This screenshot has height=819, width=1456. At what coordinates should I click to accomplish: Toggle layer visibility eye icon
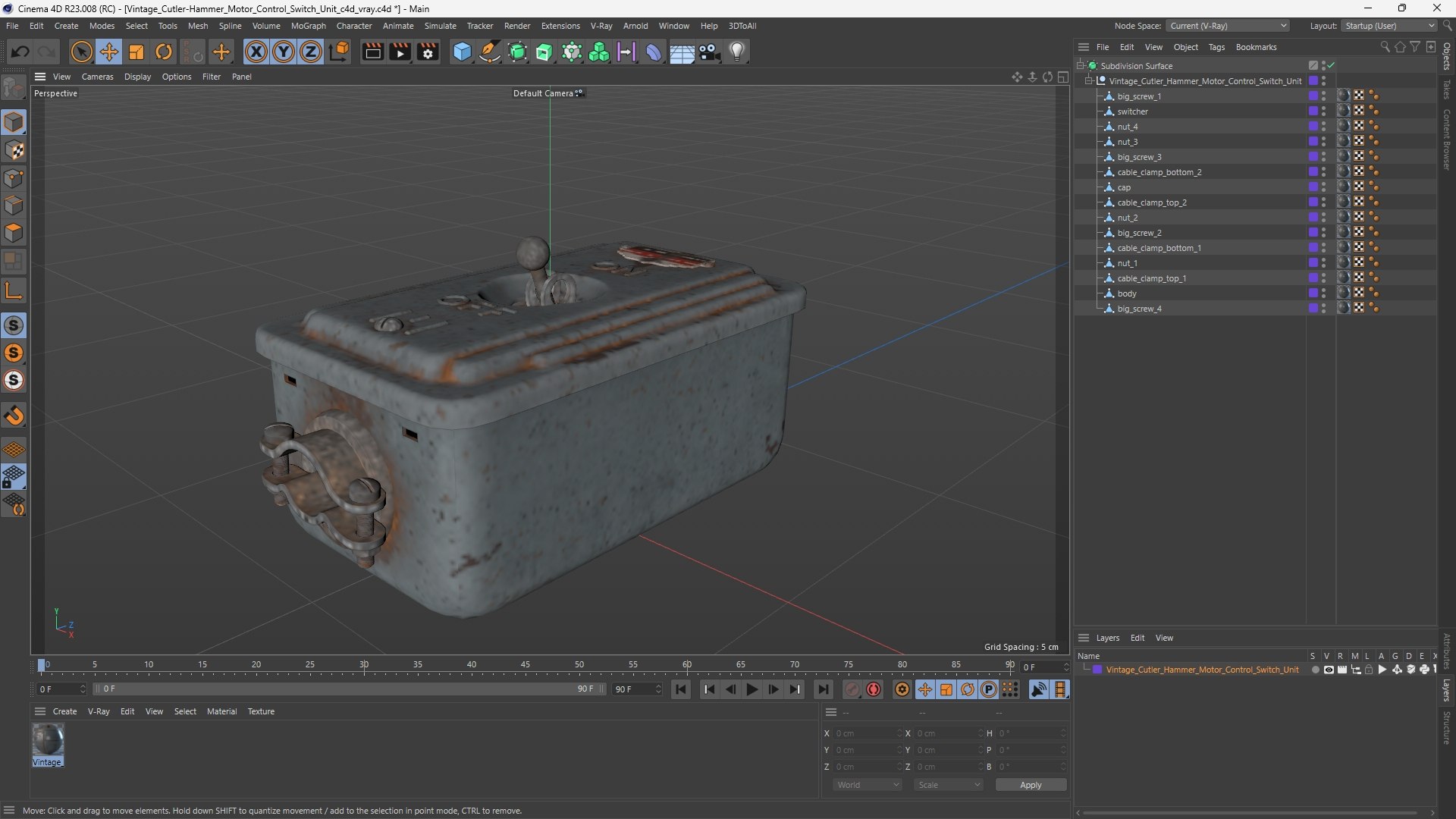click(1329, 670)
